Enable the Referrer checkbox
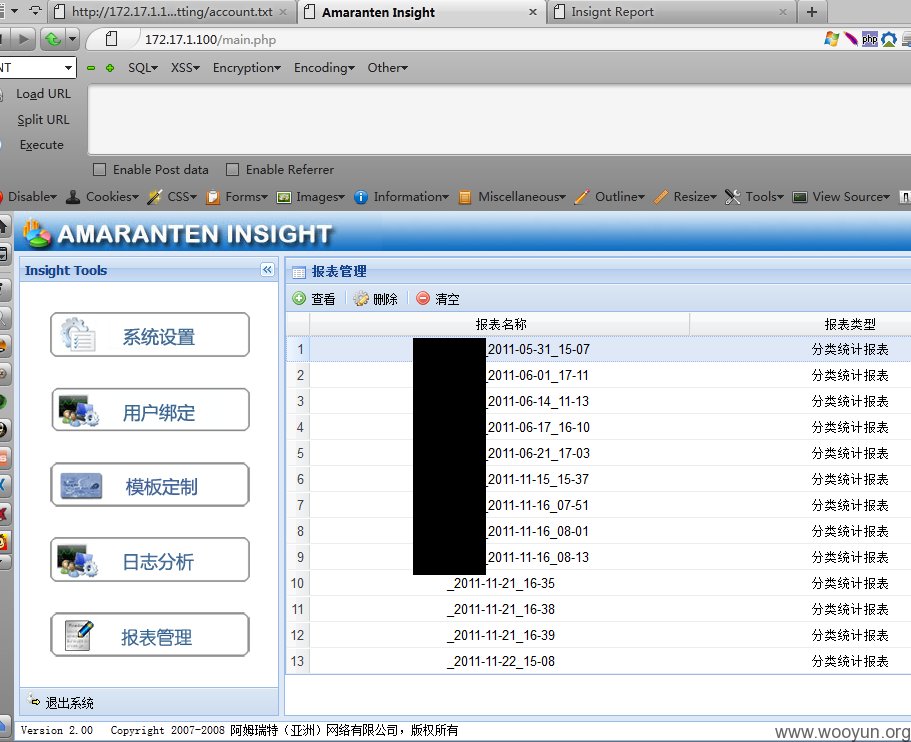911x742 pixels. click(232, 170)
